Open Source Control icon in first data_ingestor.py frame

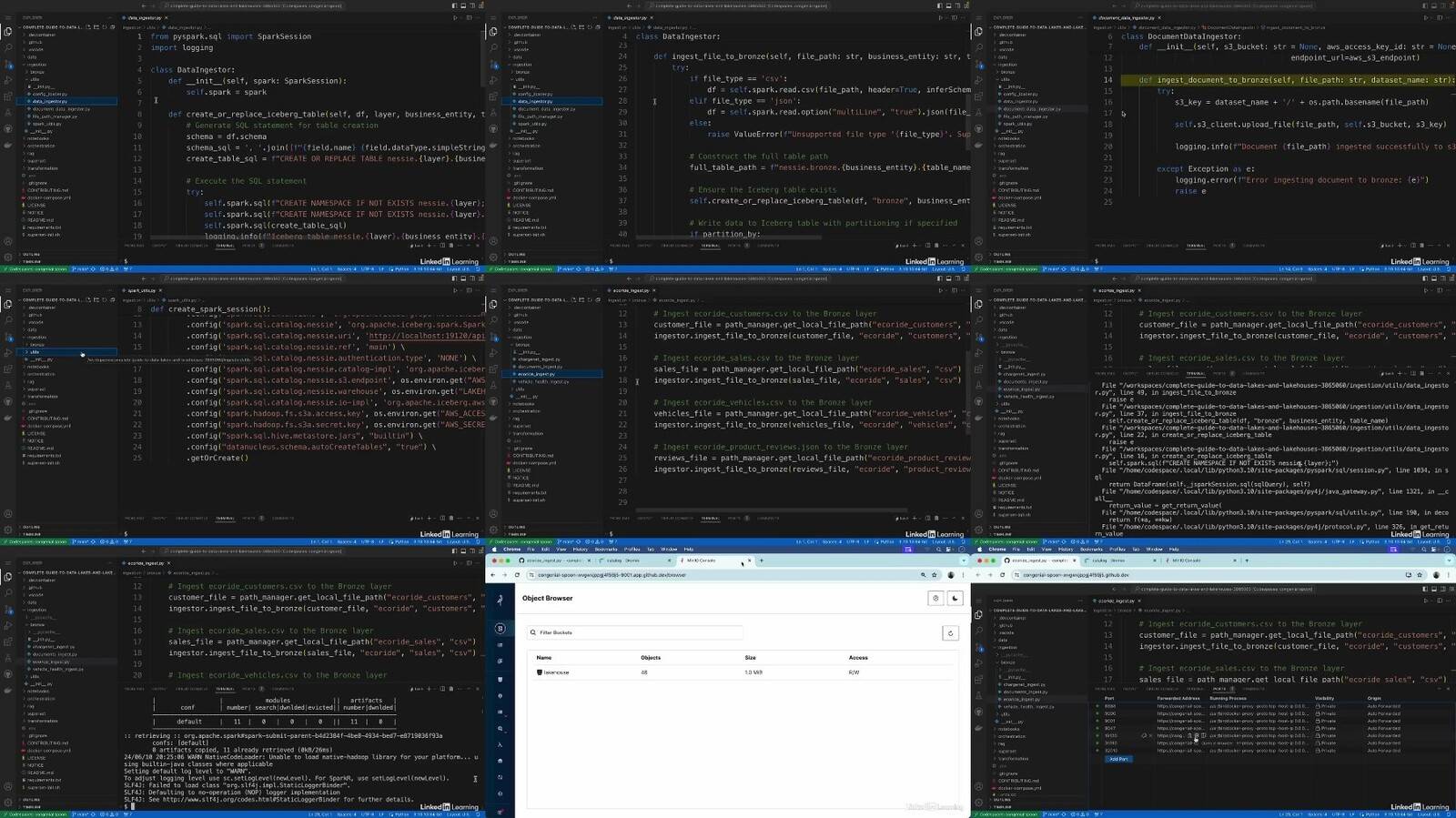coord(8,65)
